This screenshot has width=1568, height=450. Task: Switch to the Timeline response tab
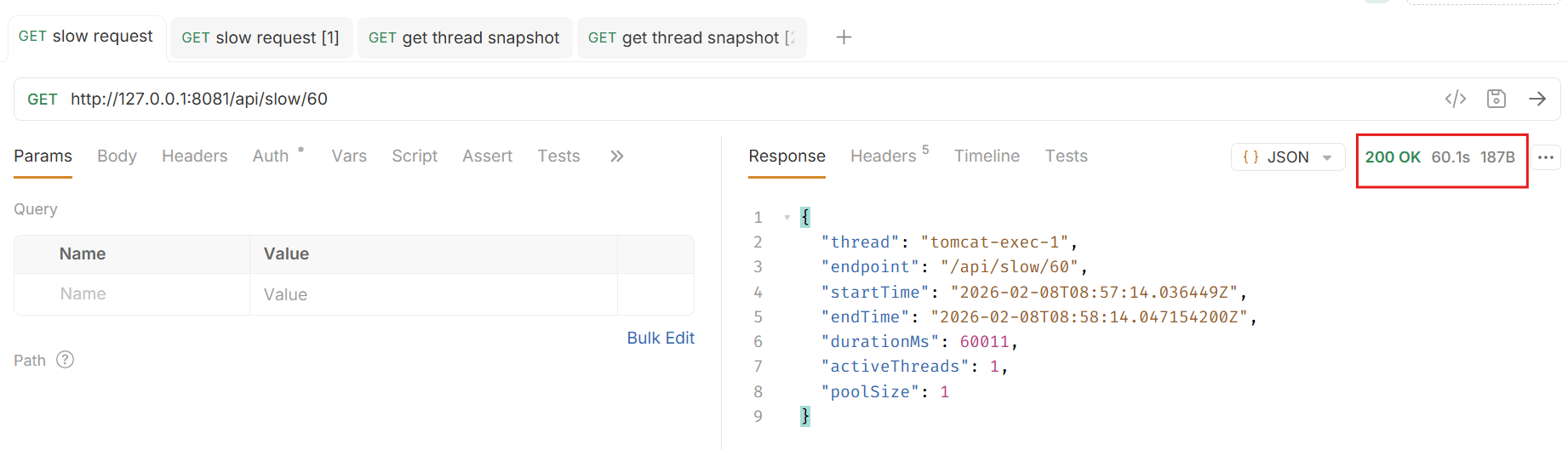[986, 156]
